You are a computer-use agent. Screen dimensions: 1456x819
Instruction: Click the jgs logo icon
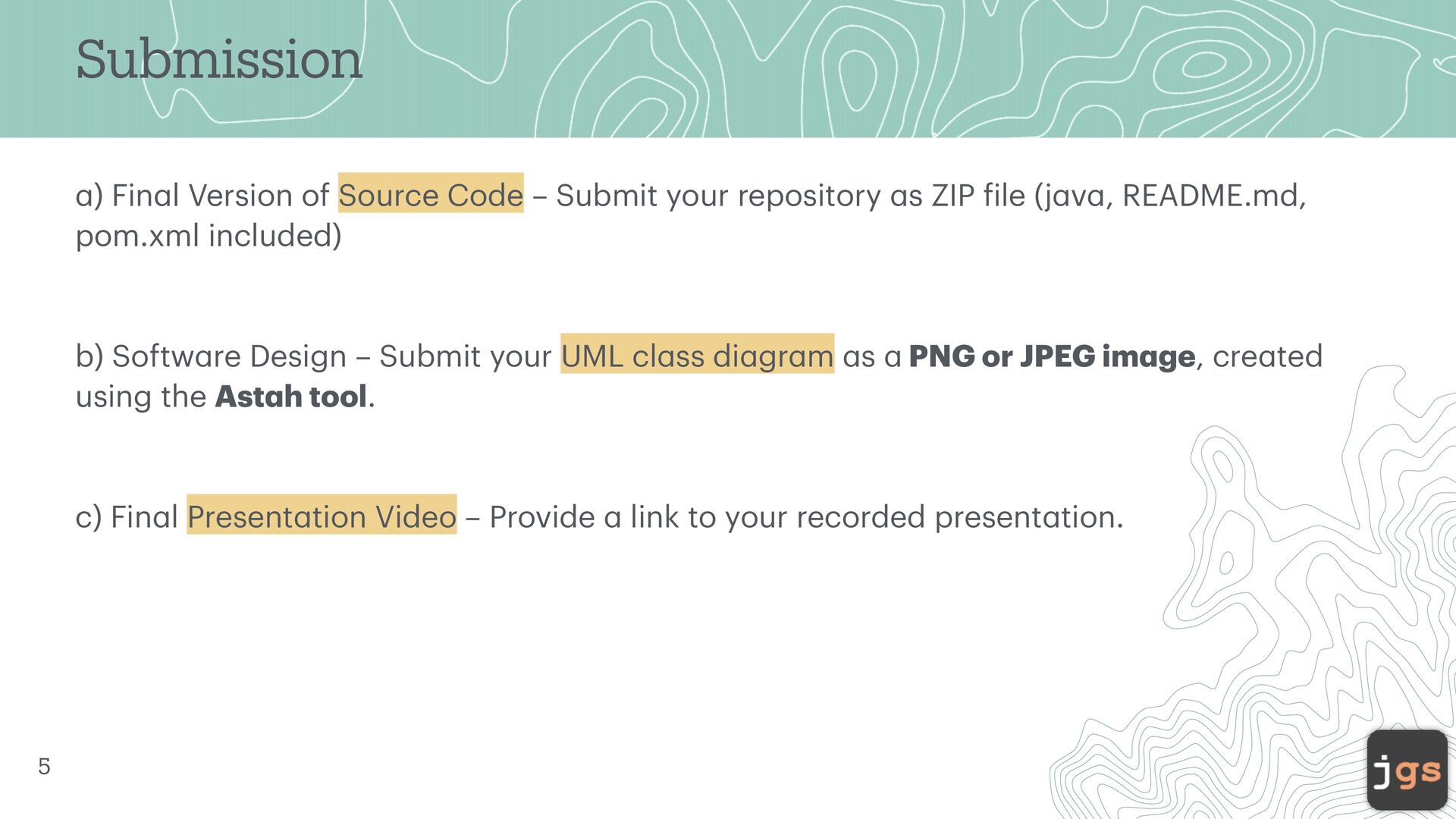click(x=1407, y=770)
